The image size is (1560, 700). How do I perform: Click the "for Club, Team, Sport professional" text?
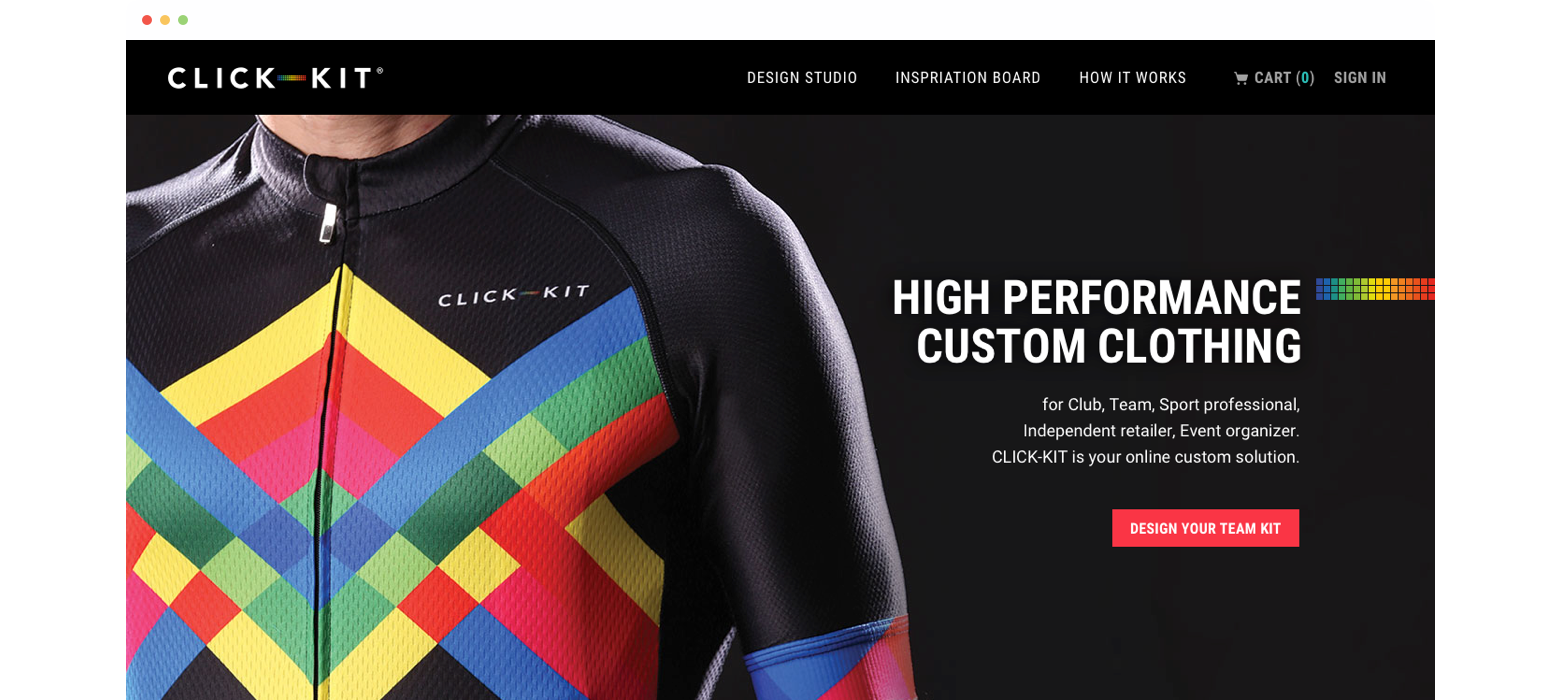point(1171,406)
